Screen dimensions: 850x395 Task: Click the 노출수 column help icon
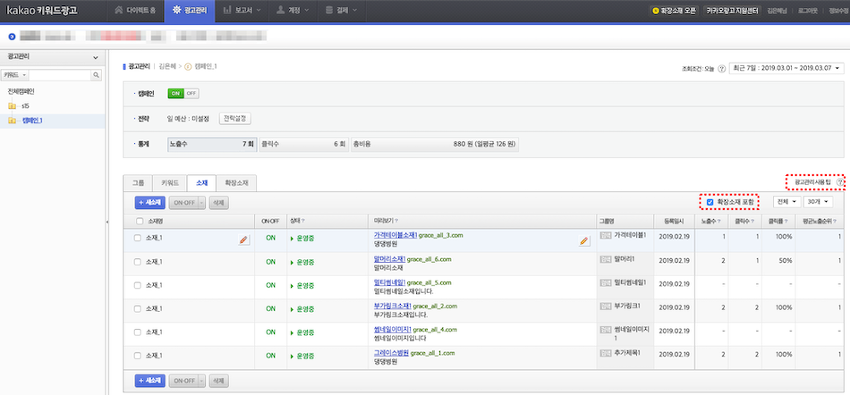pos(719,221)
